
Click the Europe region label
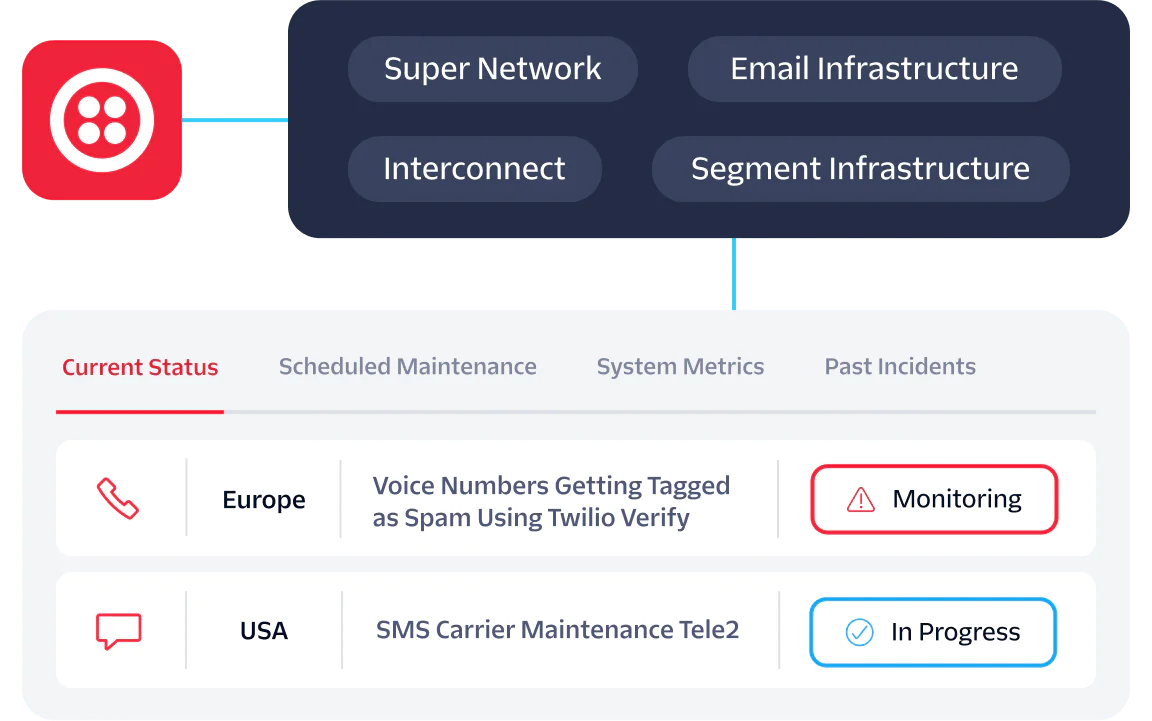[x=264, y=500]
